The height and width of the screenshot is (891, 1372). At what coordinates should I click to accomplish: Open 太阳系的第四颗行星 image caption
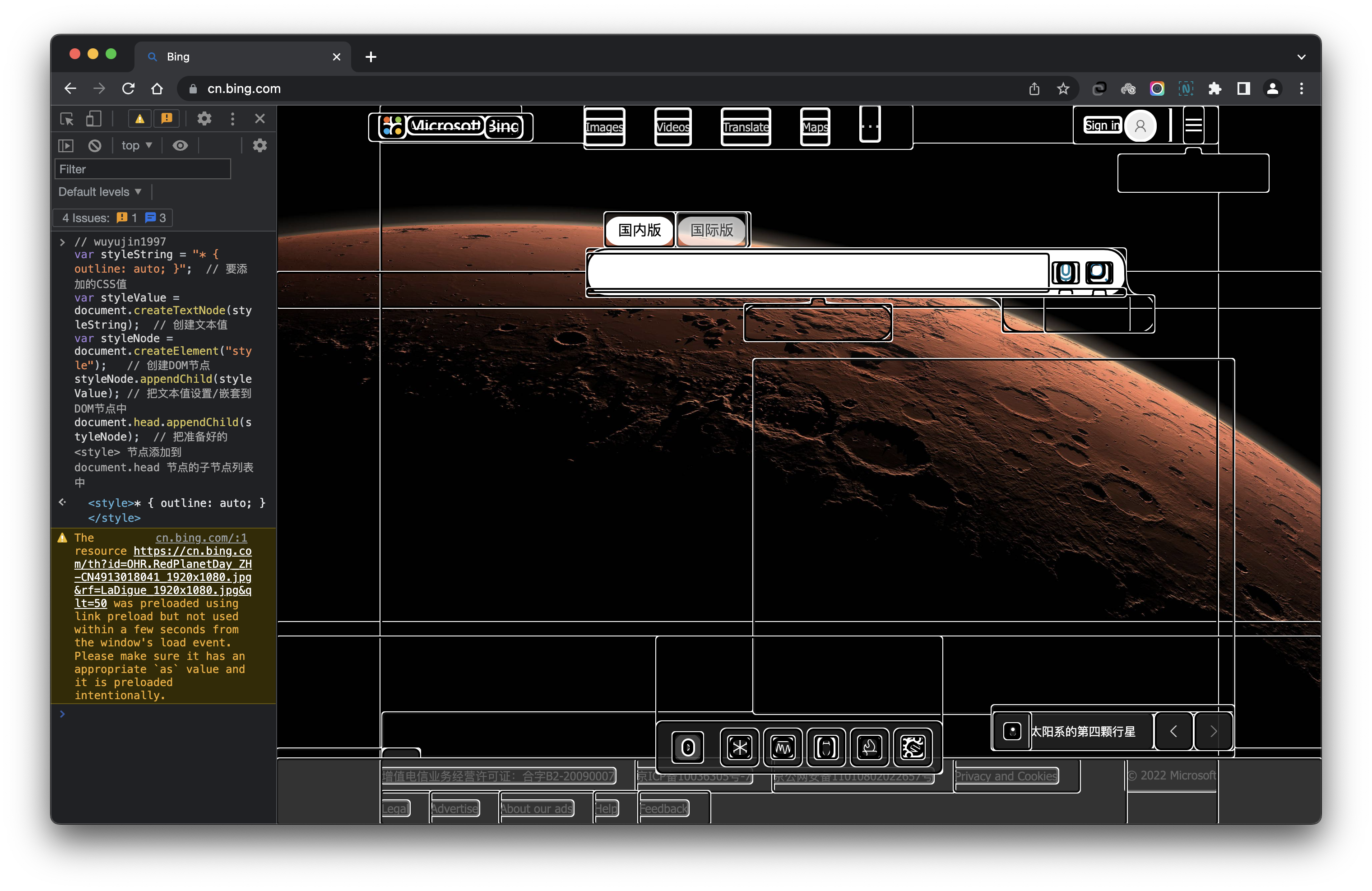coord(1083,731)
